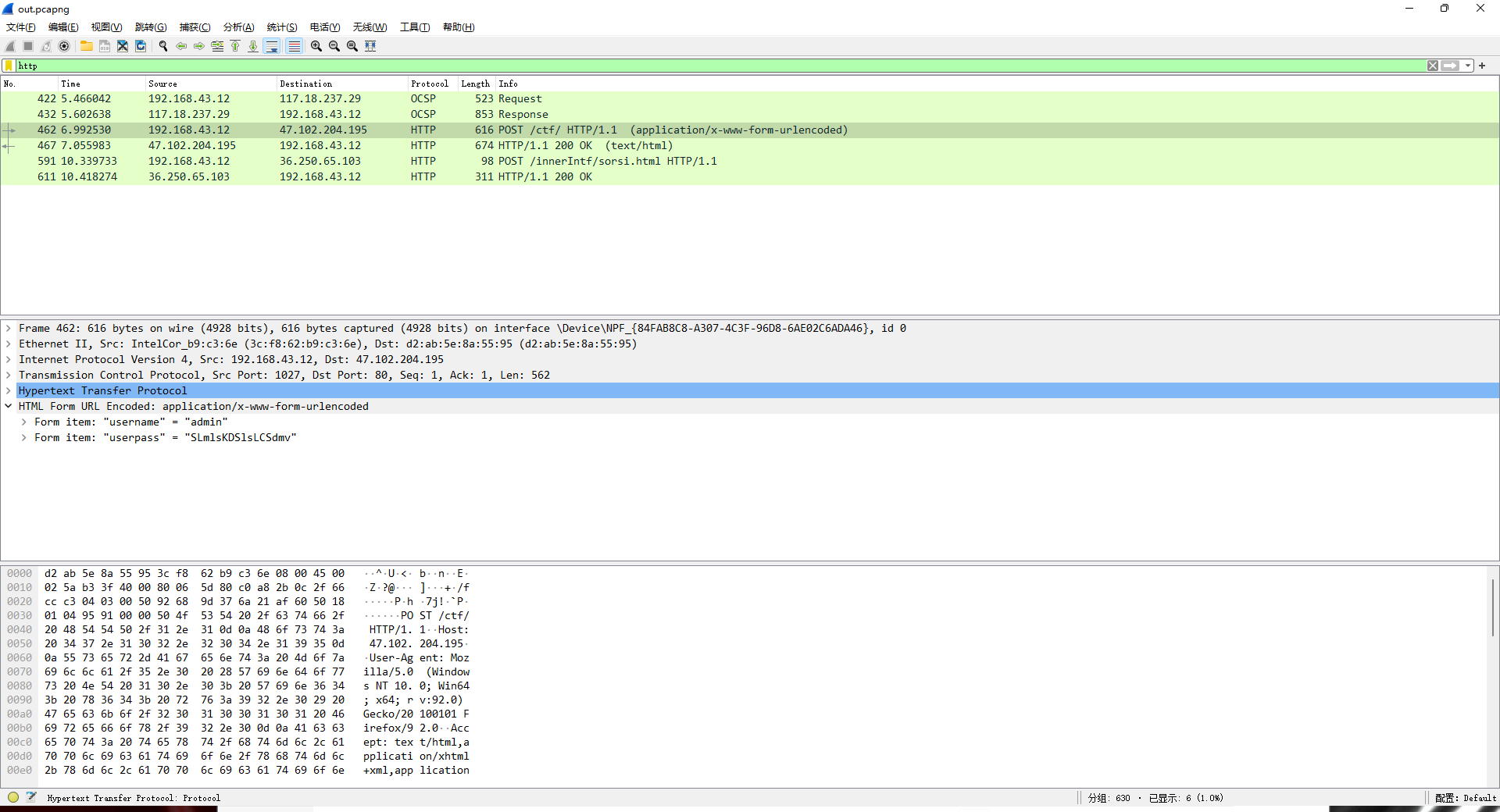
Task: Open the 帮助(H) menu
Action: (459, 27)
